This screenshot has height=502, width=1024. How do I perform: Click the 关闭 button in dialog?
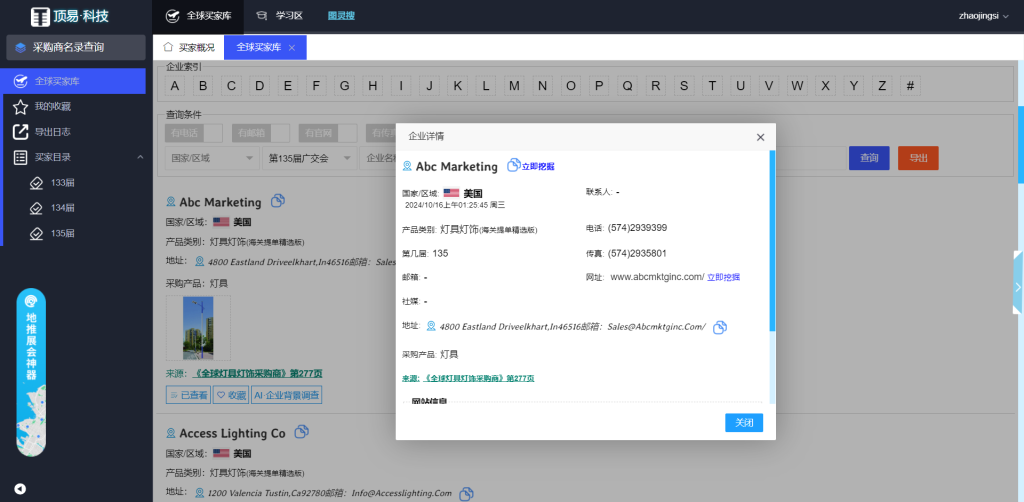pos(744,423)
